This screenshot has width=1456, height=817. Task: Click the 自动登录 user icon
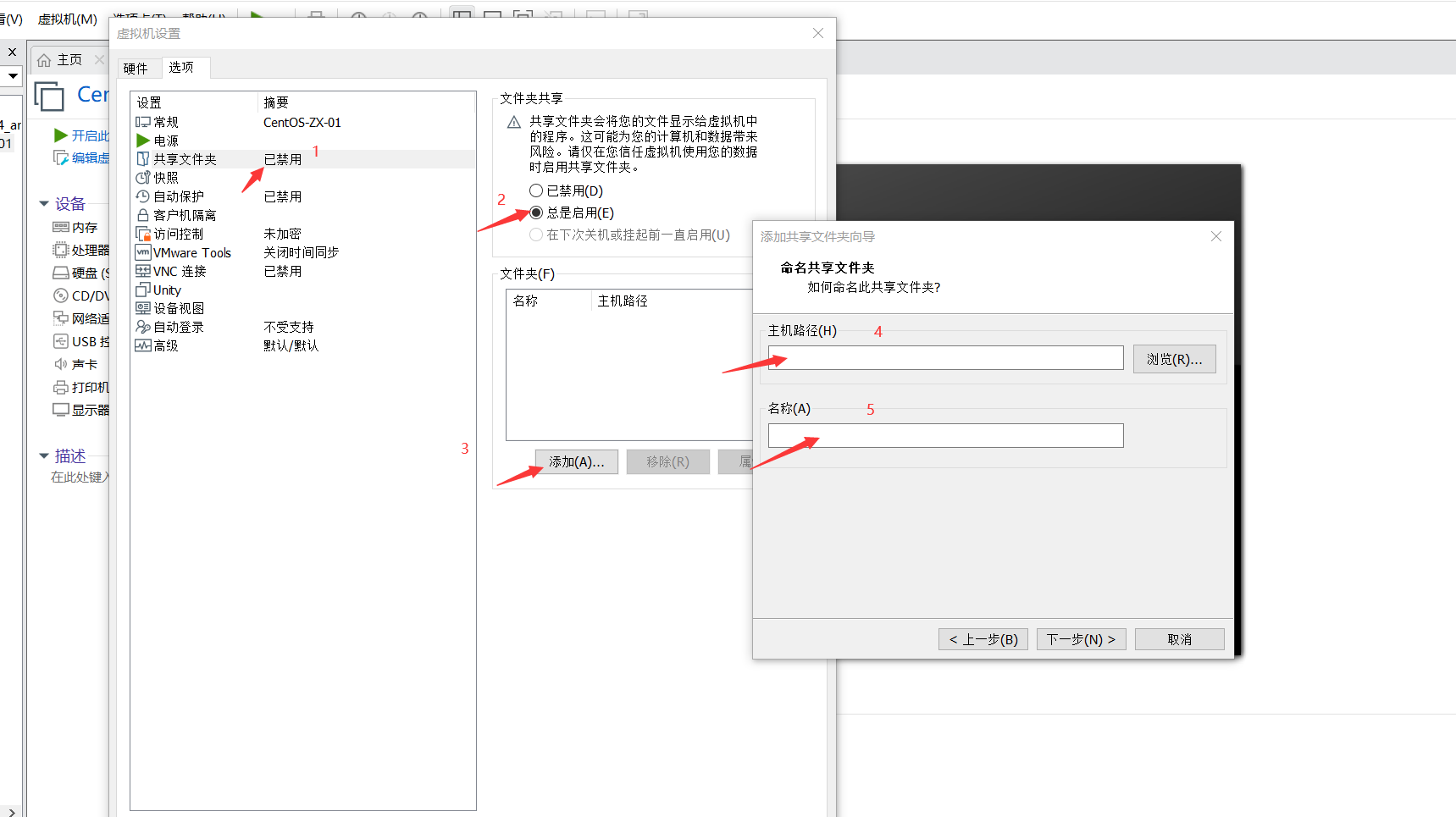tap(143, 327)
